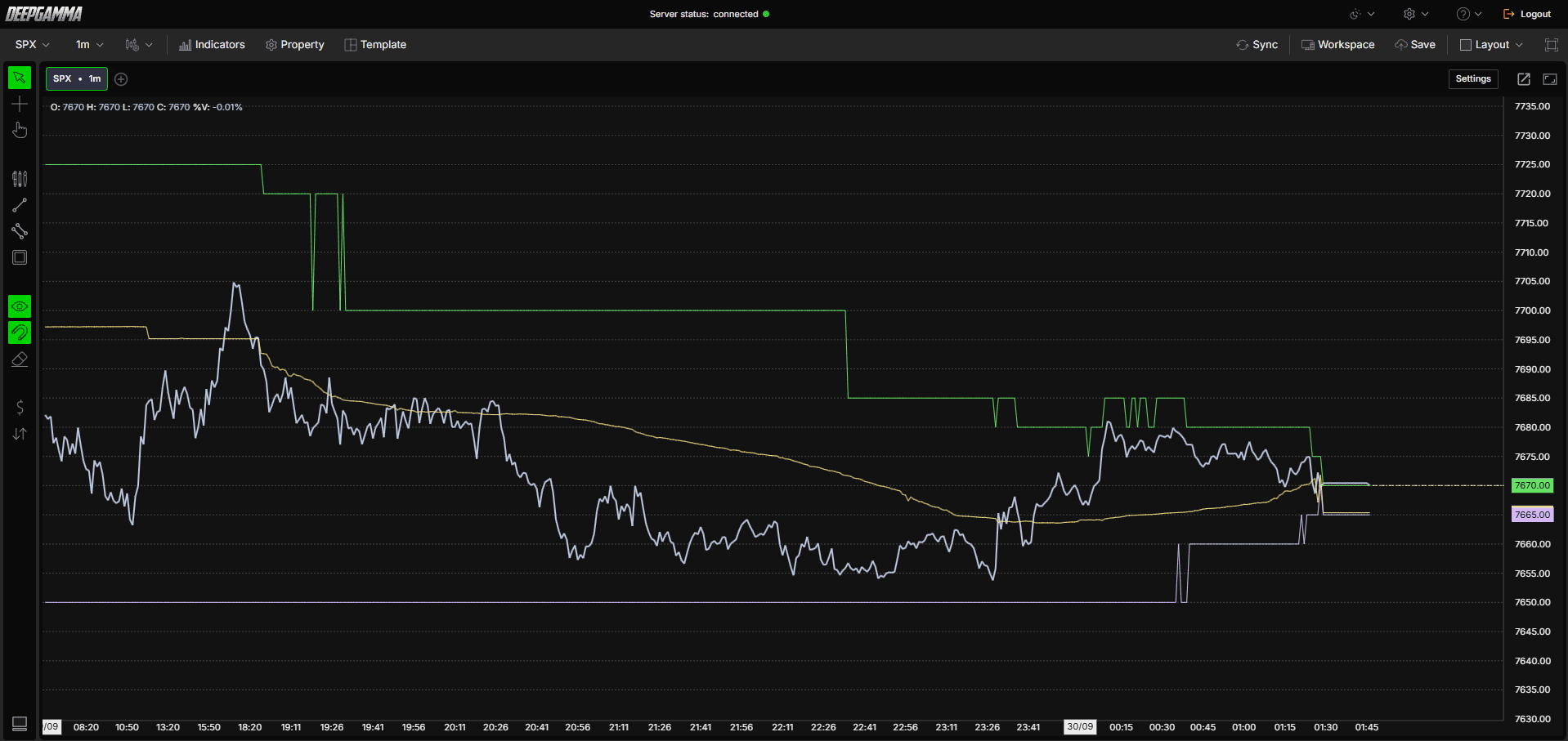Screen dimensions: 1568x741
Task: Select the multi-point path tool
Action: (x=20, y=231)
